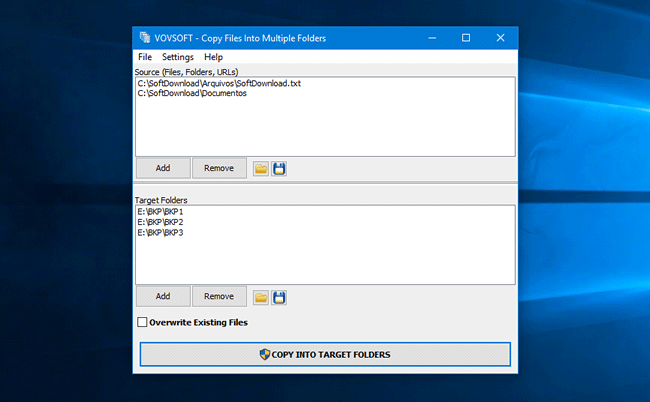Image resolution: width=650 pixels, height=402 pixels.
Task: Open the target folders list folder icon
Action: tap(261, 297)
